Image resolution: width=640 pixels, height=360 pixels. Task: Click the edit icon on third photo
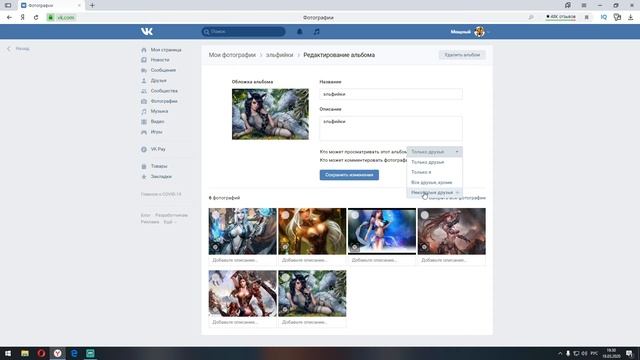355,247
